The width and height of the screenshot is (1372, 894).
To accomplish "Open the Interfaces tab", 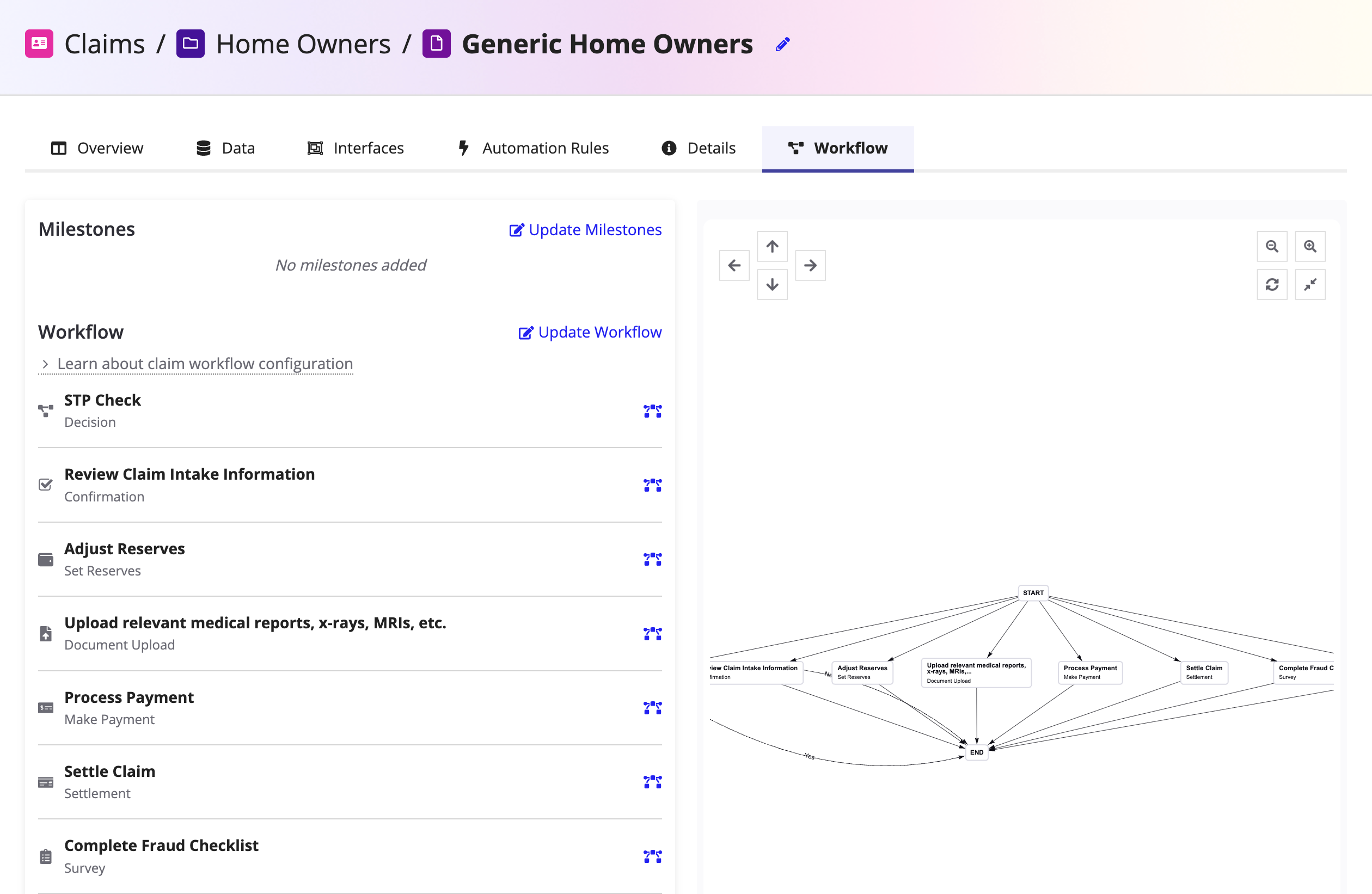I will click(356, 148).
